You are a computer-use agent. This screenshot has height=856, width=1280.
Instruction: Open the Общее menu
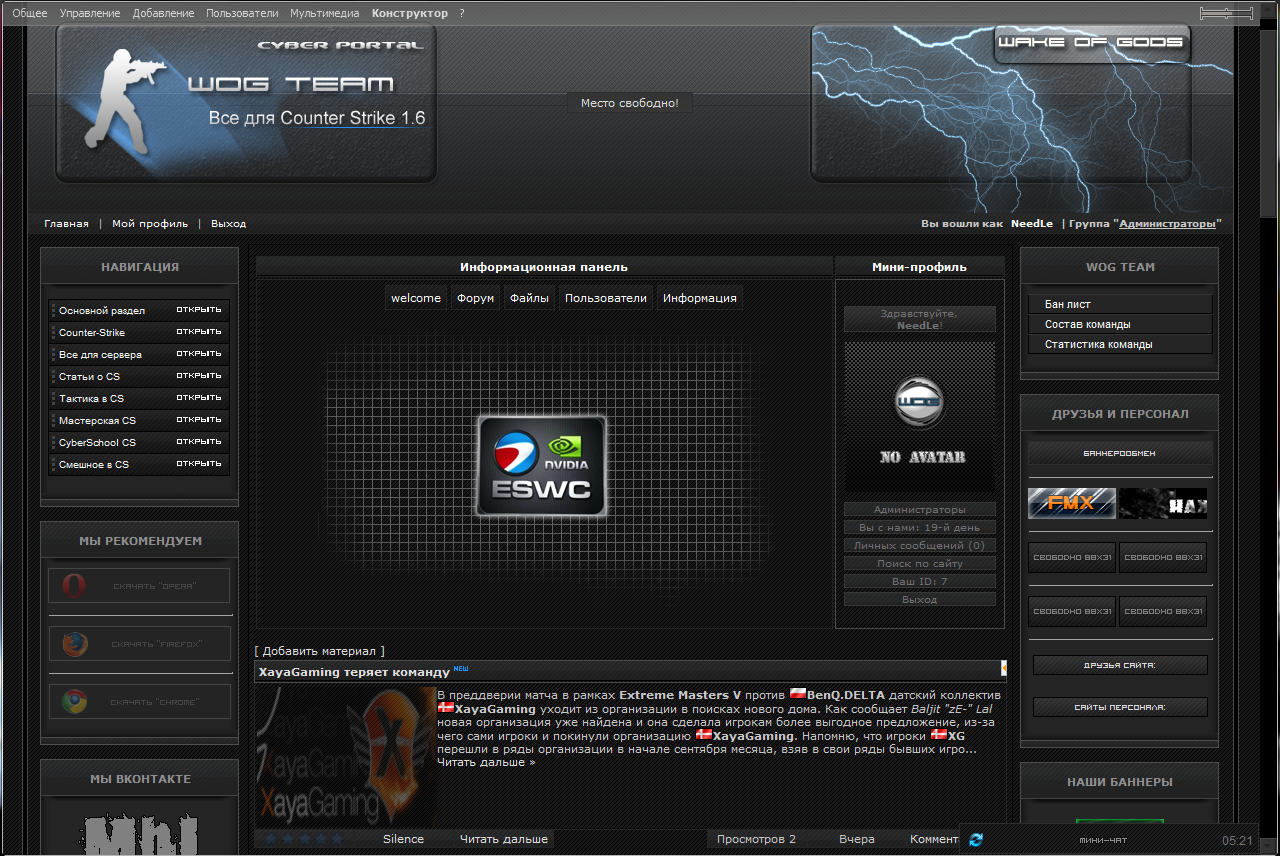click(30, 13)
